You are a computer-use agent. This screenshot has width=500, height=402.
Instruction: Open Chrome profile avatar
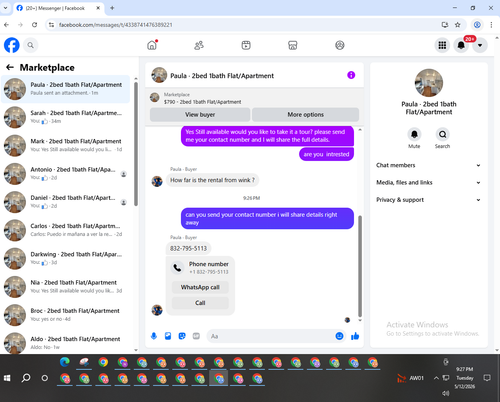point(477,25)
